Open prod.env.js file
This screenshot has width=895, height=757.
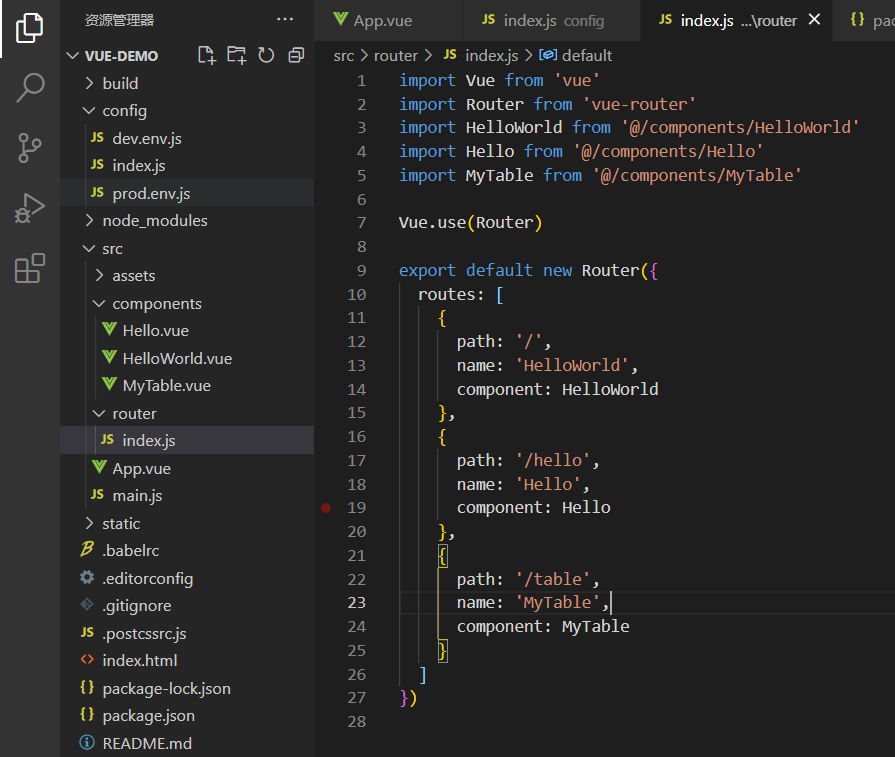tap(187, 193)
